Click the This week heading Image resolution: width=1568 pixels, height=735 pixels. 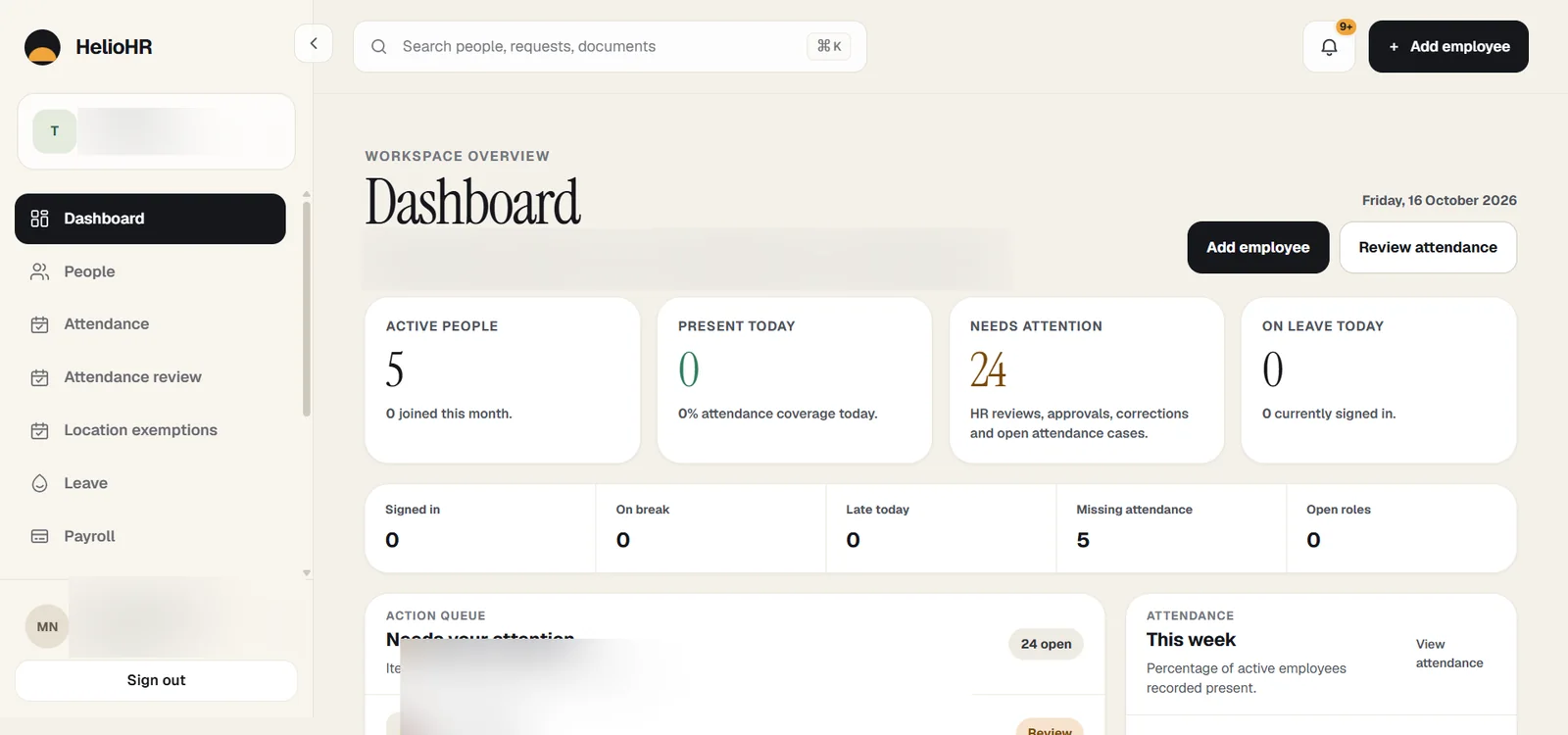[1191, 640]
